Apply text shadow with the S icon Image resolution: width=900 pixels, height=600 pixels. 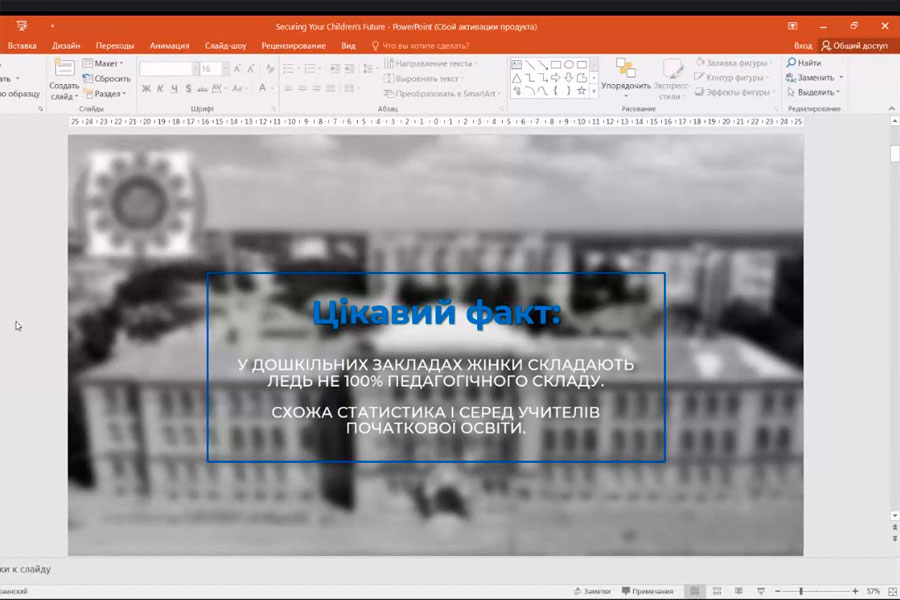[188, 88]
